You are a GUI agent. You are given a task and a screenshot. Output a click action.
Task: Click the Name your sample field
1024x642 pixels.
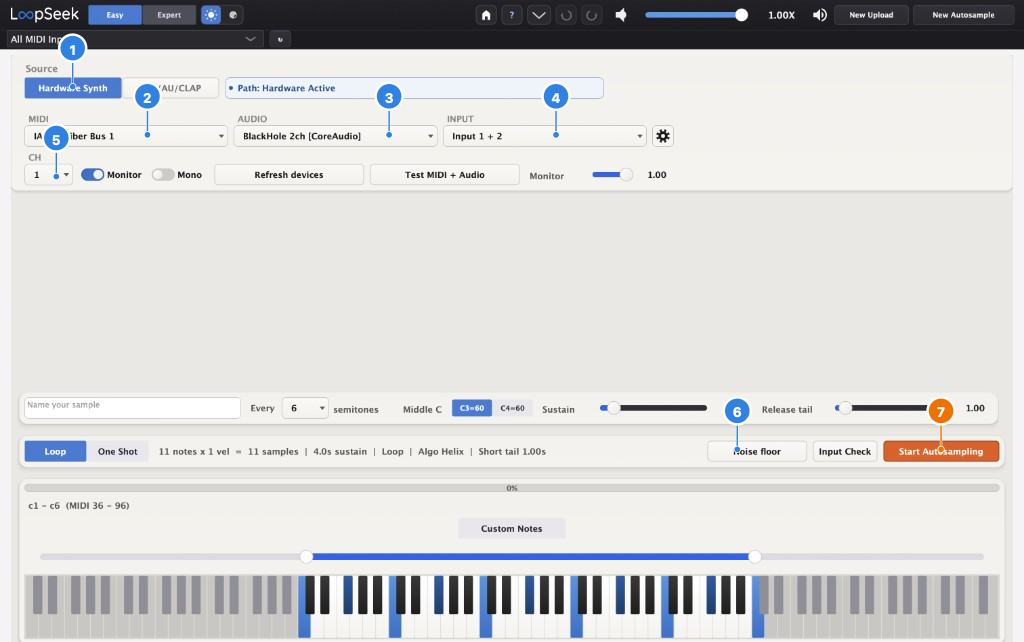pyautogui.click(x=133, y=408)
